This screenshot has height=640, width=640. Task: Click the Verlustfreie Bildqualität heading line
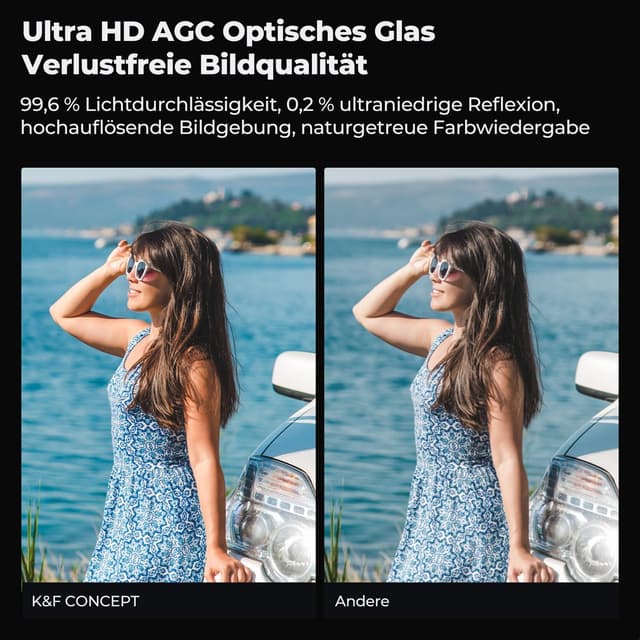195,65
